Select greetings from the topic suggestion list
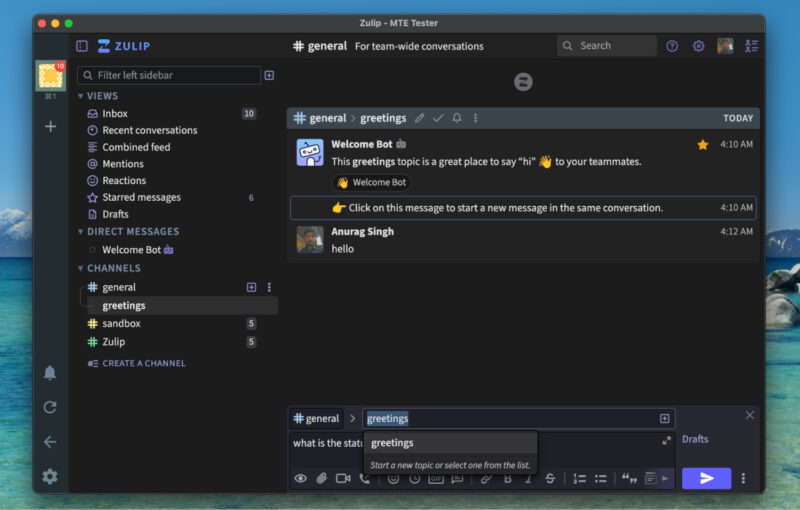 392,443
